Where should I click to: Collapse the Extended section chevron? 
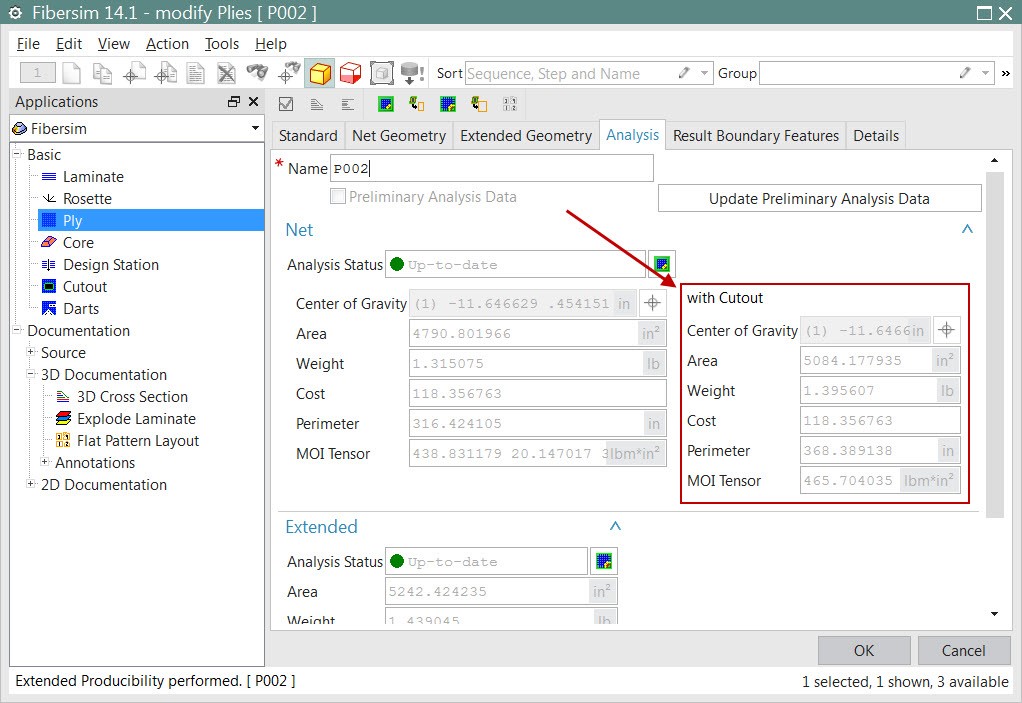point(614,527)
